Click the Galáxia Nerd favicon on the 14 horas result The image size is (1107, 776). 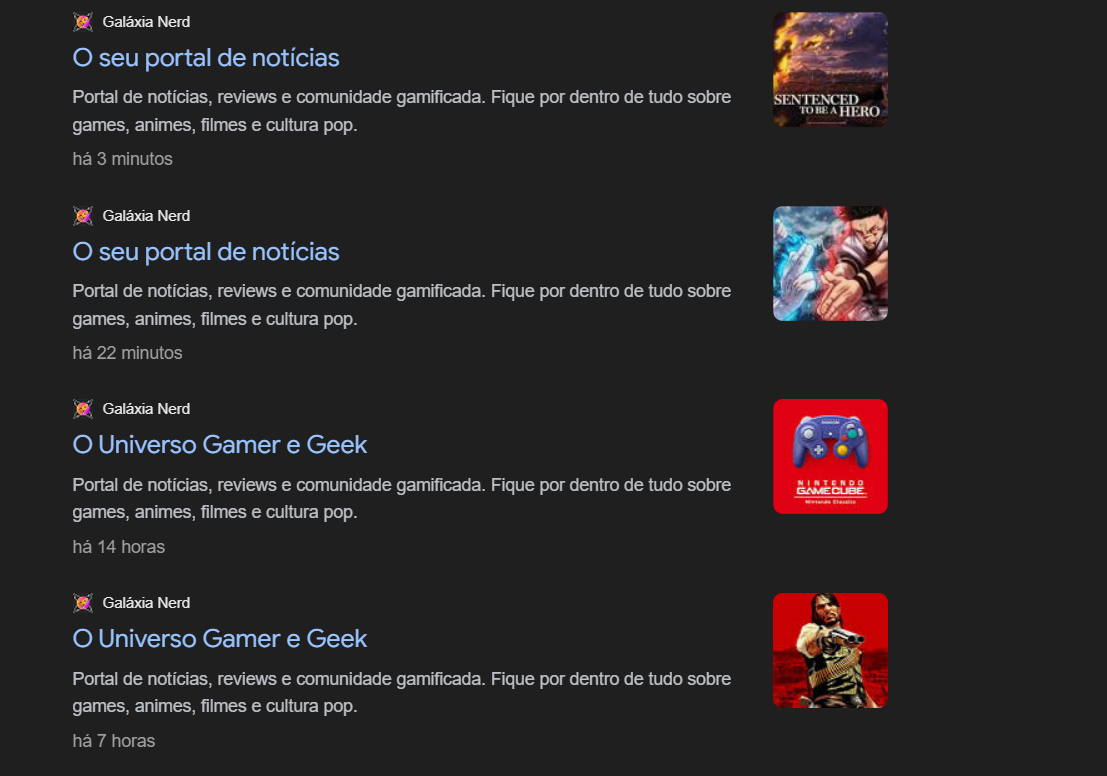(x=83, y=409)
